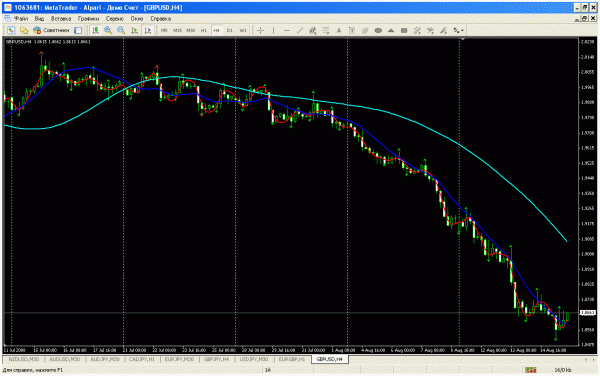Toggle the Советники expert advisors button
This screenshot has width=600, height=376.
[x=51, y=30]
